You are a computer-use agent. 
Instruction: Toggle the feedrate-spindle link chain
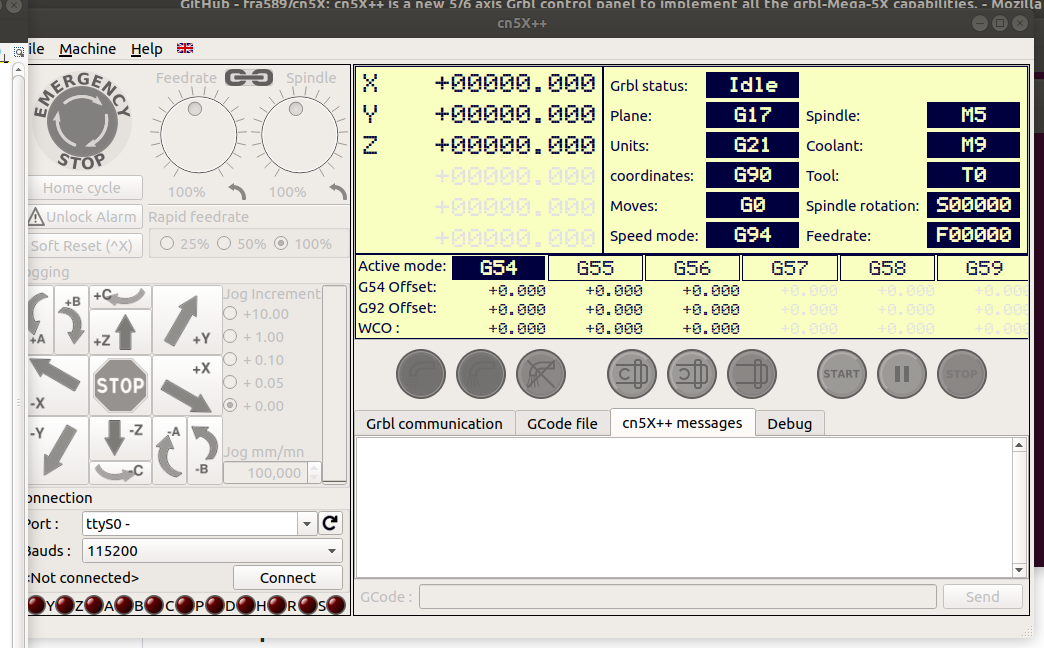click(x=249, y=77)
